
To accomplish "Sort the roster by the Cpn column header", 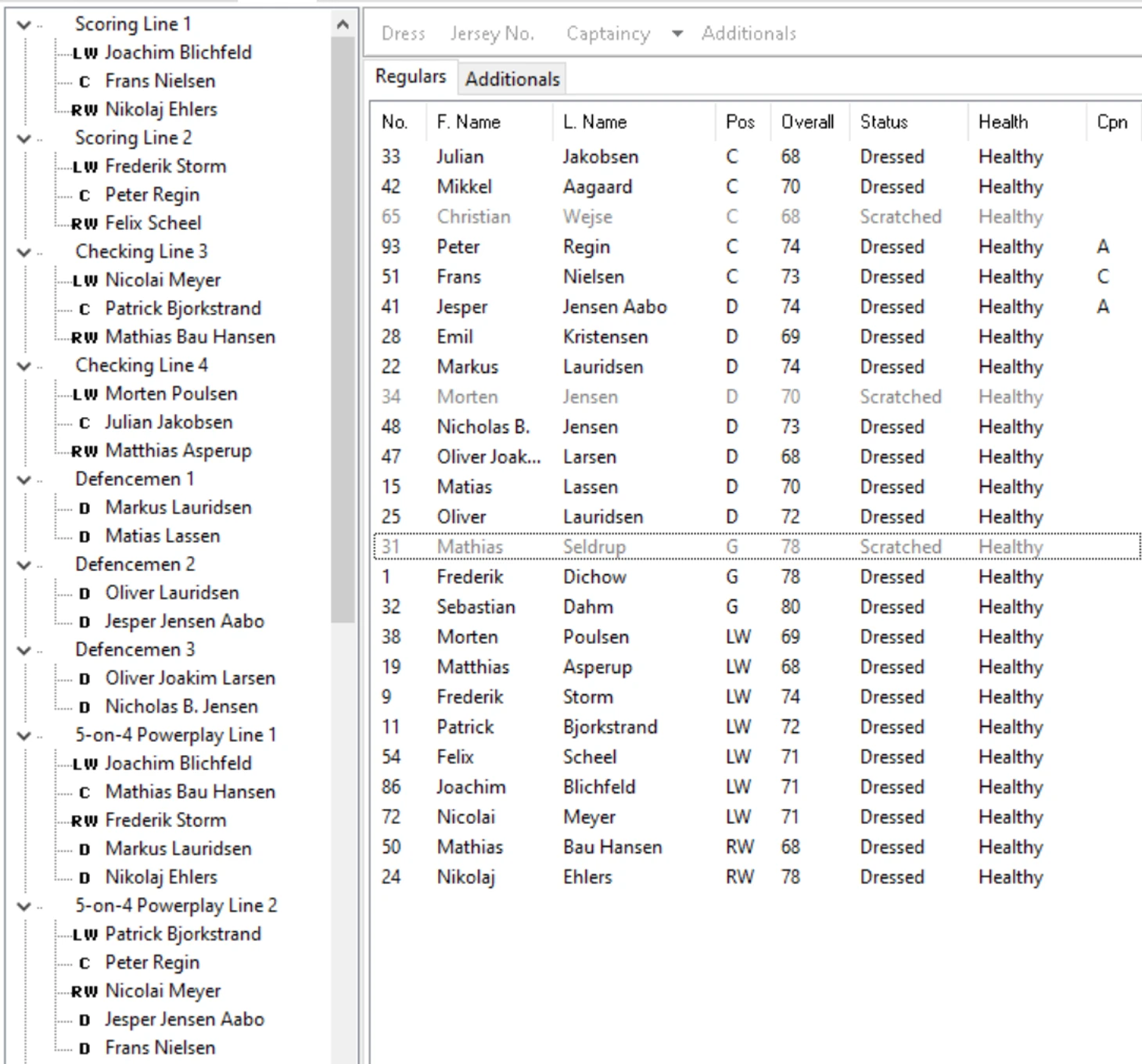I will click(x=1113, y=122).
